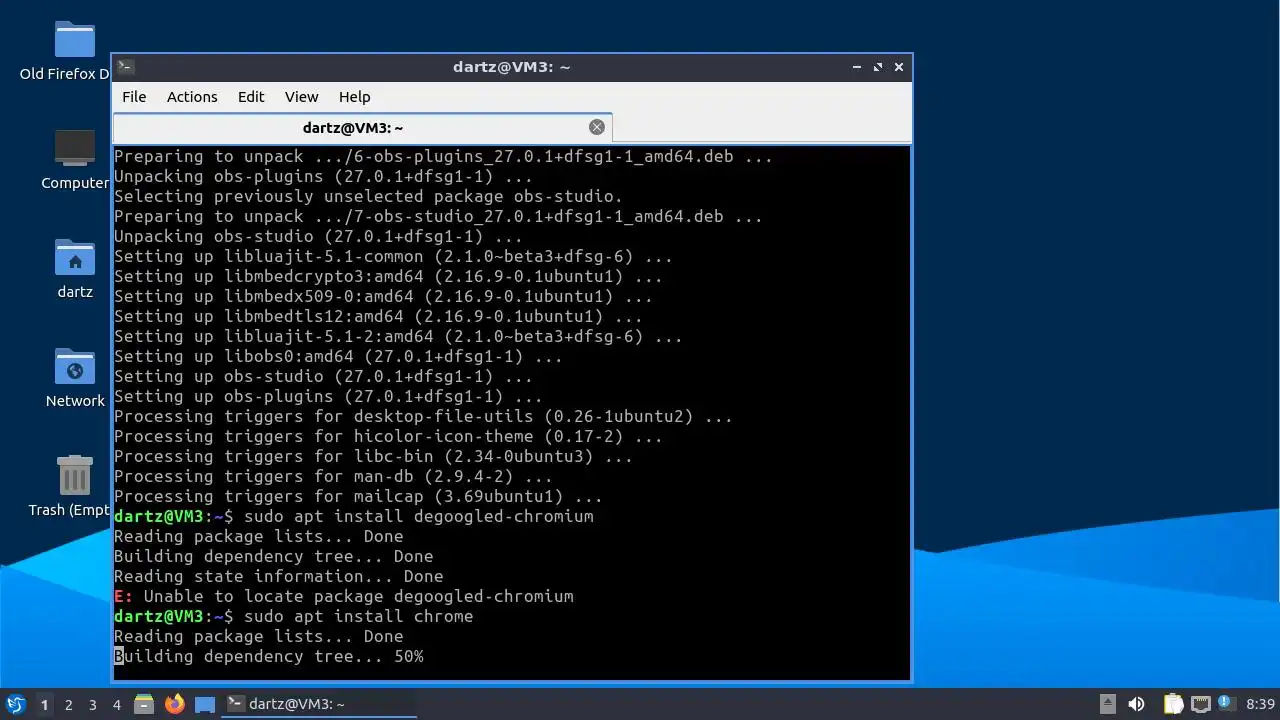Minimize the terminal window
Screen dimensions: 1280x720
click(857, 67)
